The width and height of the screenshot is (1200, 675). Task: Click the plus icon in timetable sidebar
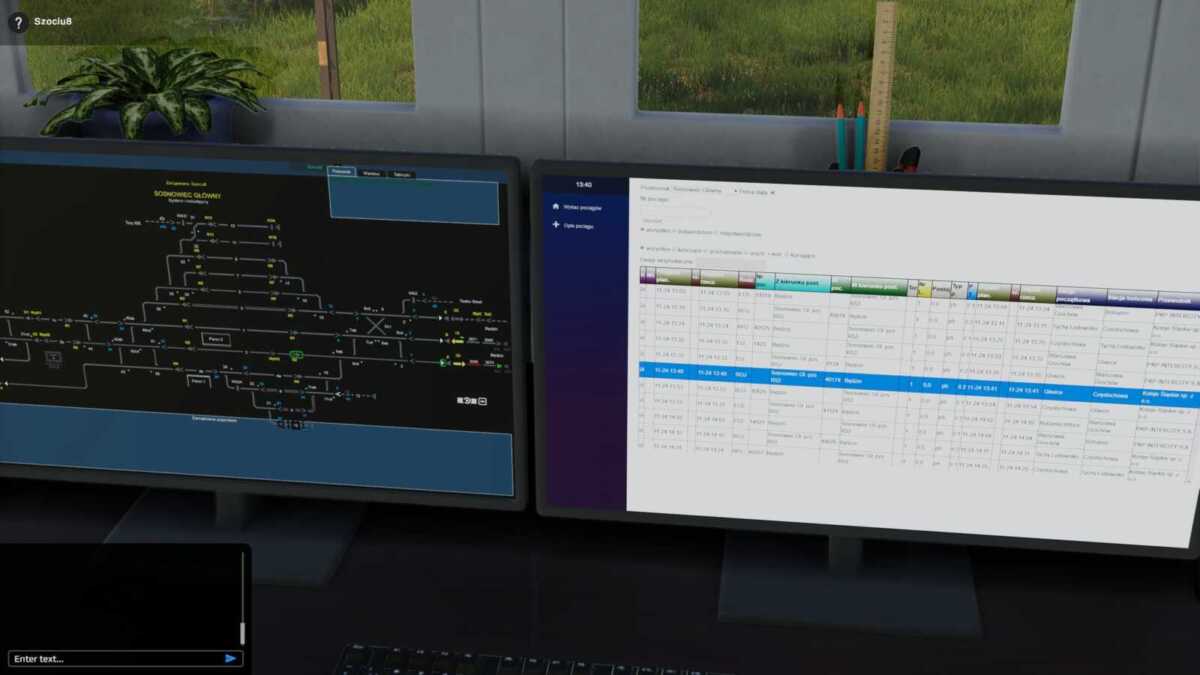click(556, 226)
